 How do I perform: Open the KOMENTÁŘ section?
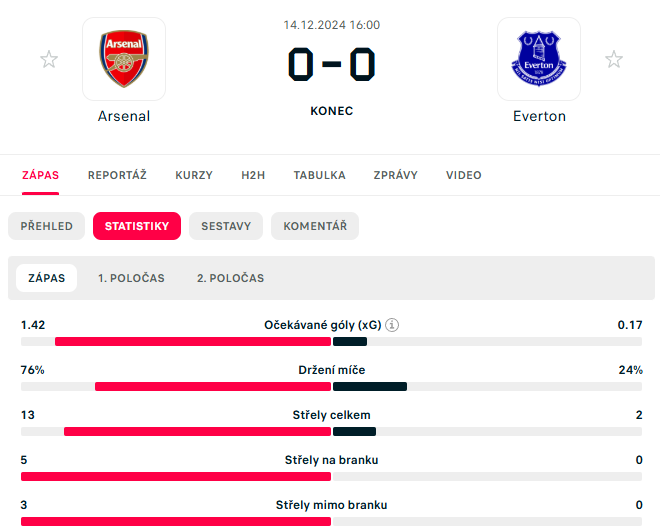(x=315, y=226)
